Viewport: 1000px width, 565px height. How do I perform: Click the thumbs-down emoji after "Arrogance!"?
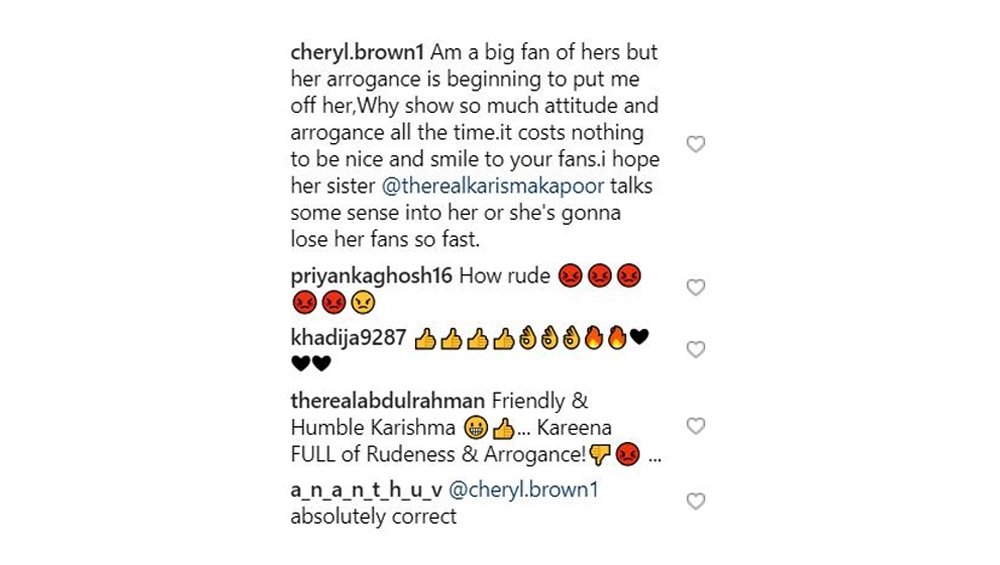[x=600, y=454]
